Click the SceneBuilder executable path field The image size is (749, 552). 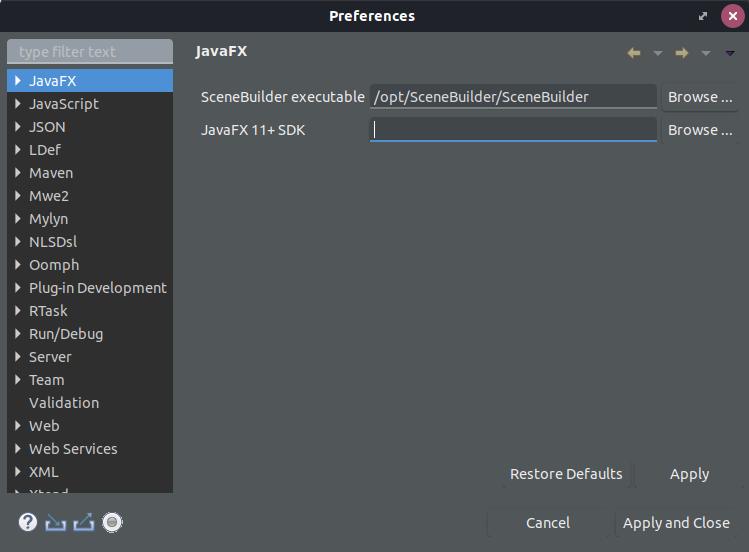[514, 96]
